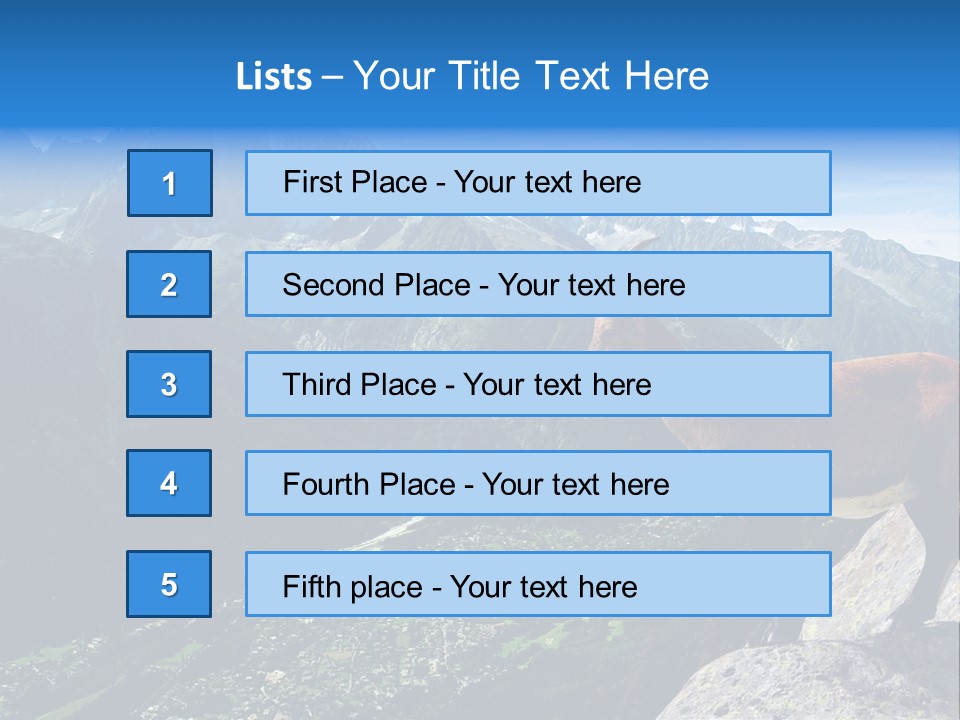The height and width of the screenshot is (720, 960).
Task: Click the number 5 square
Action: click(x=169, y=584)
